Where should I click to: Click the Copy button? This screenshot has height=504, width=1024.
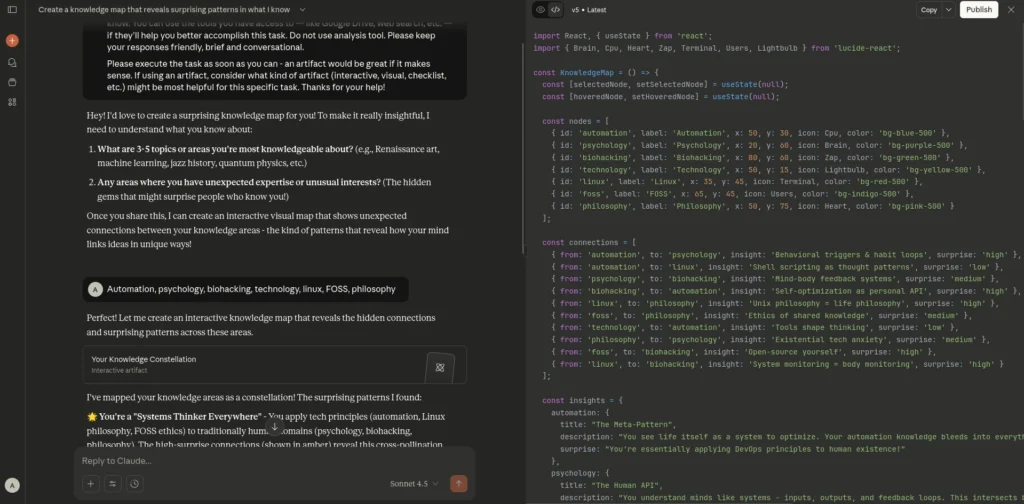pos(929,10)
